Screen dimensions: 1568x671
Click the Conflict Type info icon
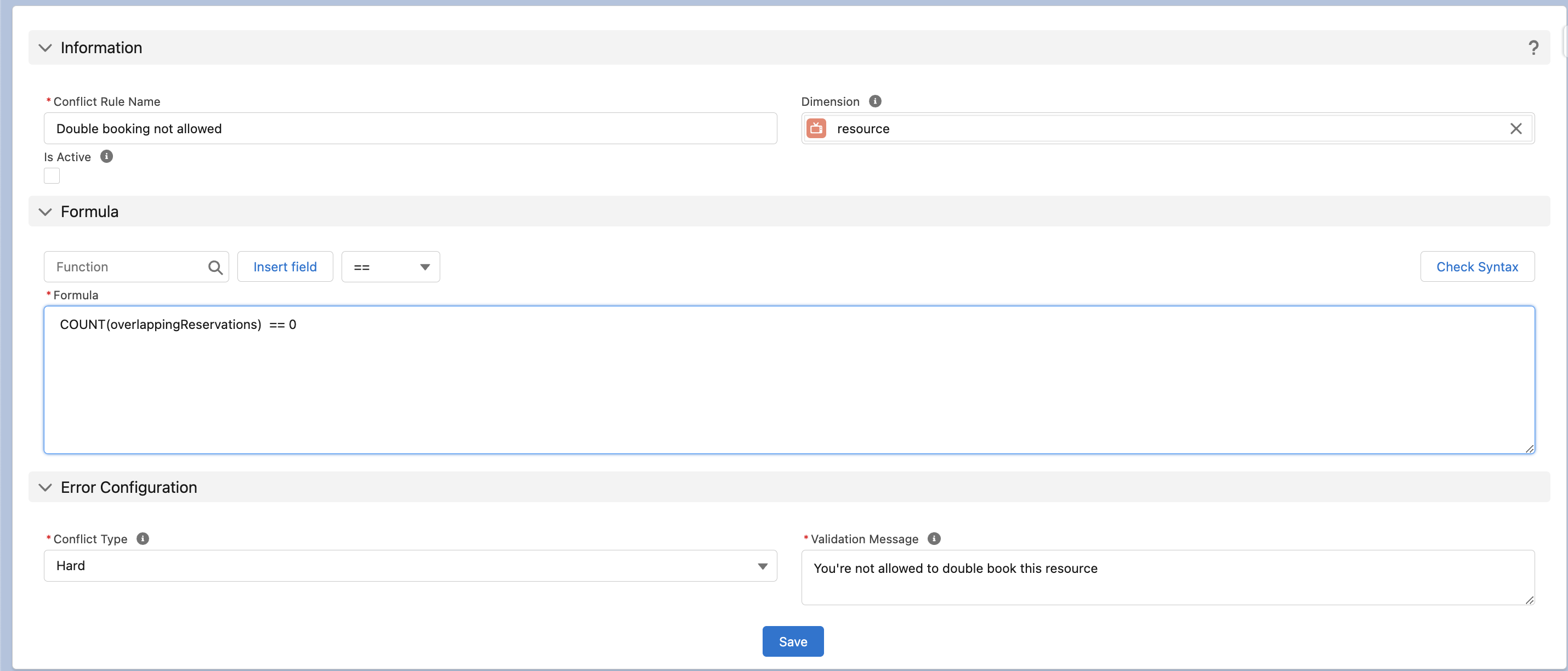(x=143, y=539)
